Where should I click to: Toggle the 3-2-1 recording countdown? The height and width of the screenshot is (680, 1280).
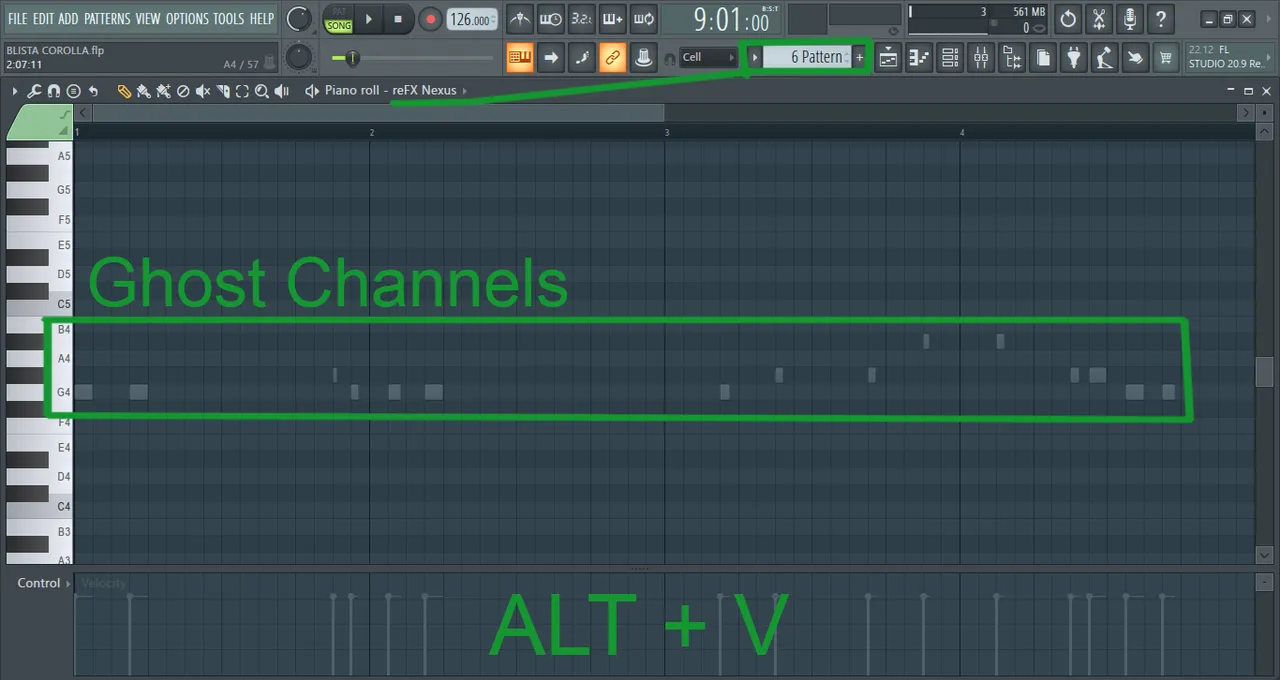(x=582, y=19)
